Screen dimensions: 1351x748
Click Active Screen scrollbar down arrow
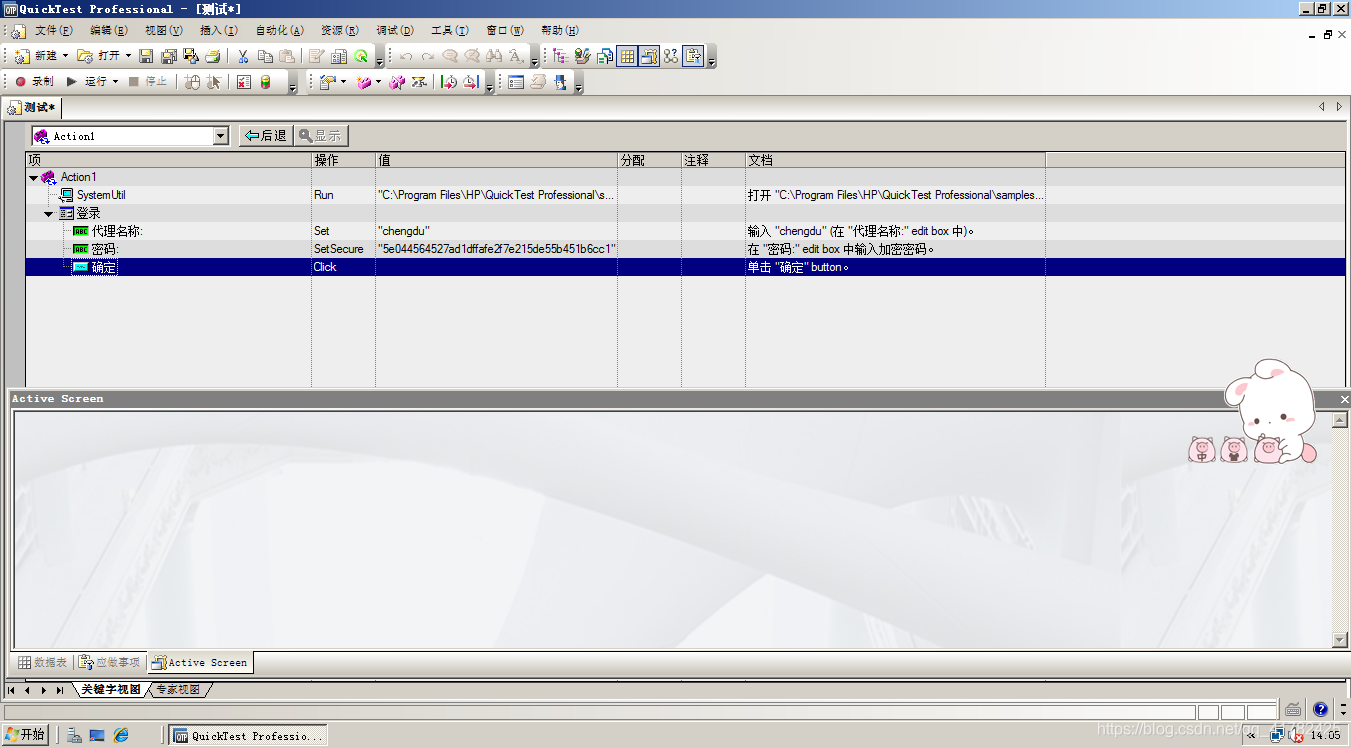pos(1340,640)
